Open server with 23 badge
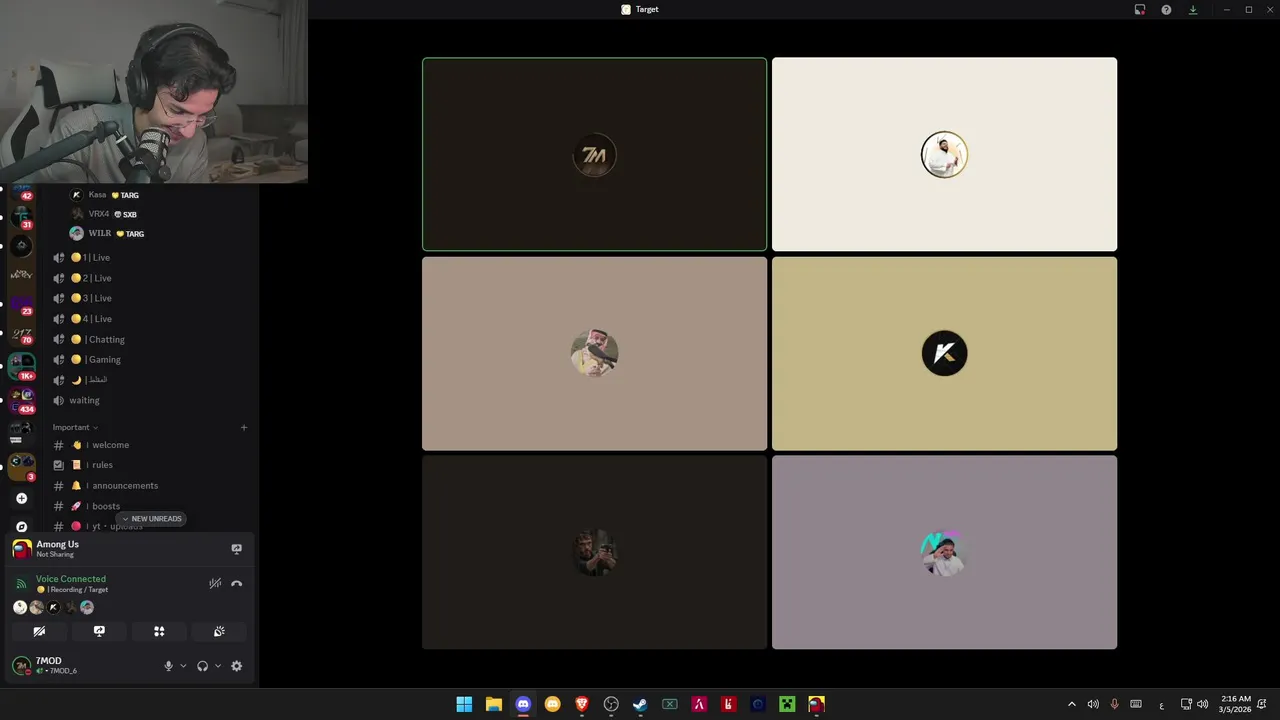The width and height of the screenshot is (1280, 720). tap(21, 304)
